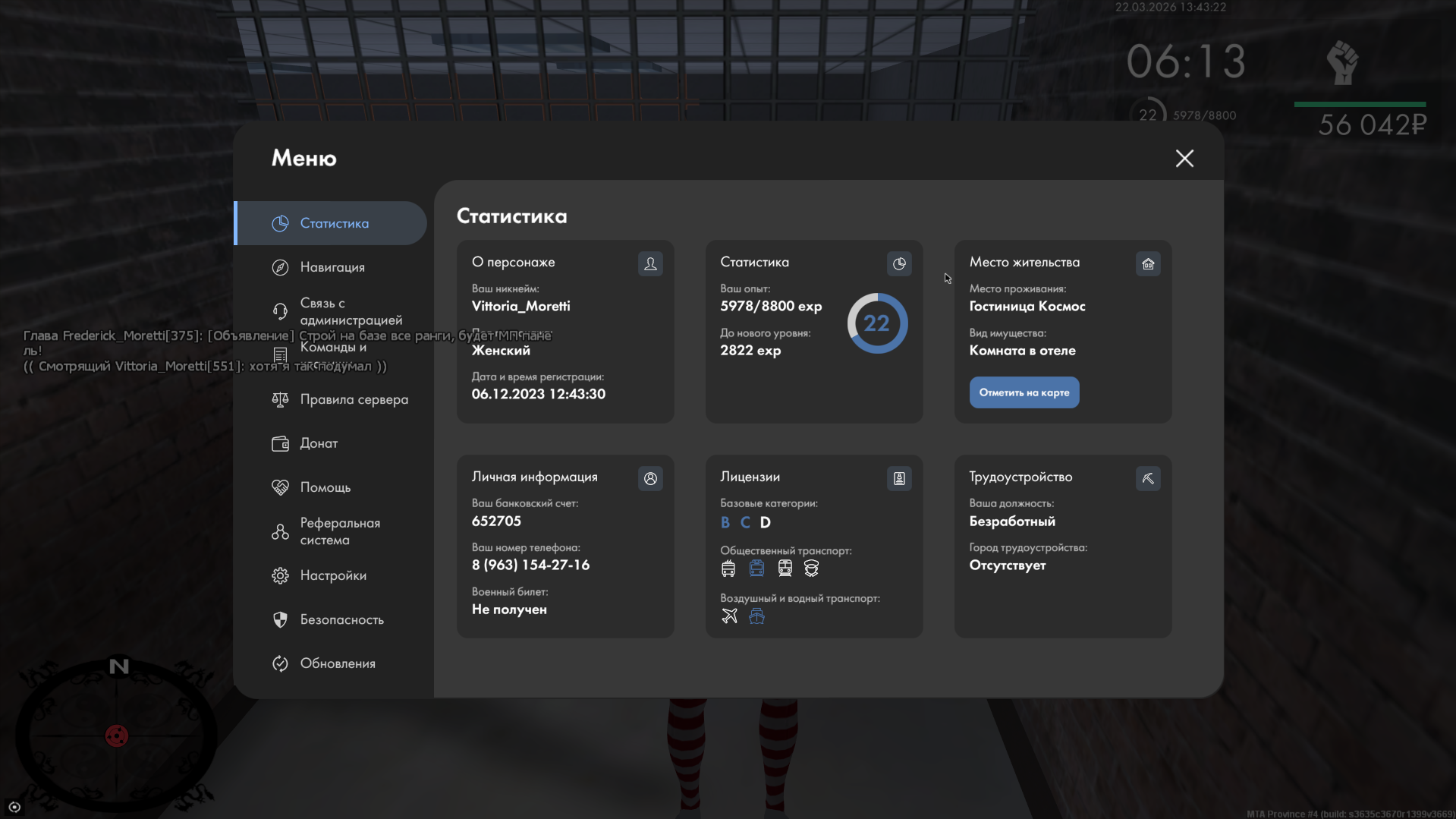Click the profile icon in О персонаже card
Image resolution: width=1456 pixels, height=819 pixels.
coord(650,263)
